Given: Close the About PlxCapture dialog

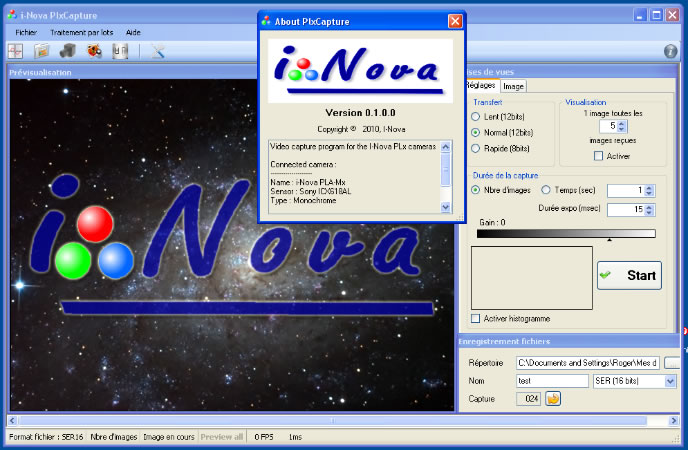Looking at the screenshot, I should [x=455, y=21].
